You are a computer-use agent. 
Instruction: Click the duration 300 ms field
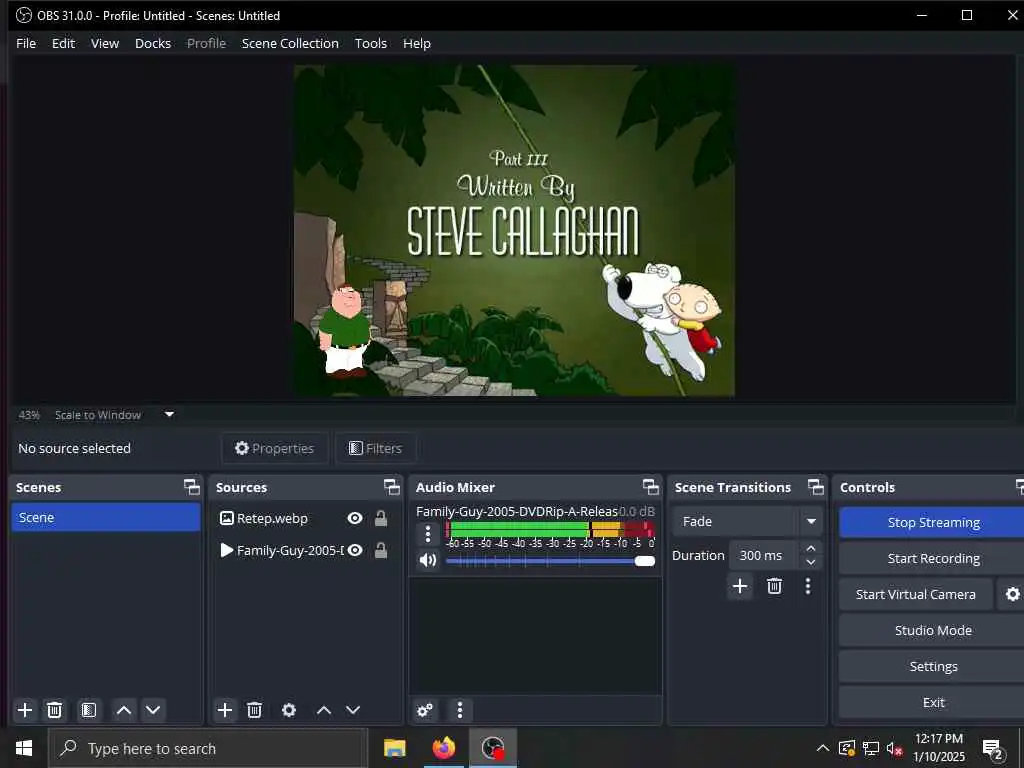(x=765, y=555)
